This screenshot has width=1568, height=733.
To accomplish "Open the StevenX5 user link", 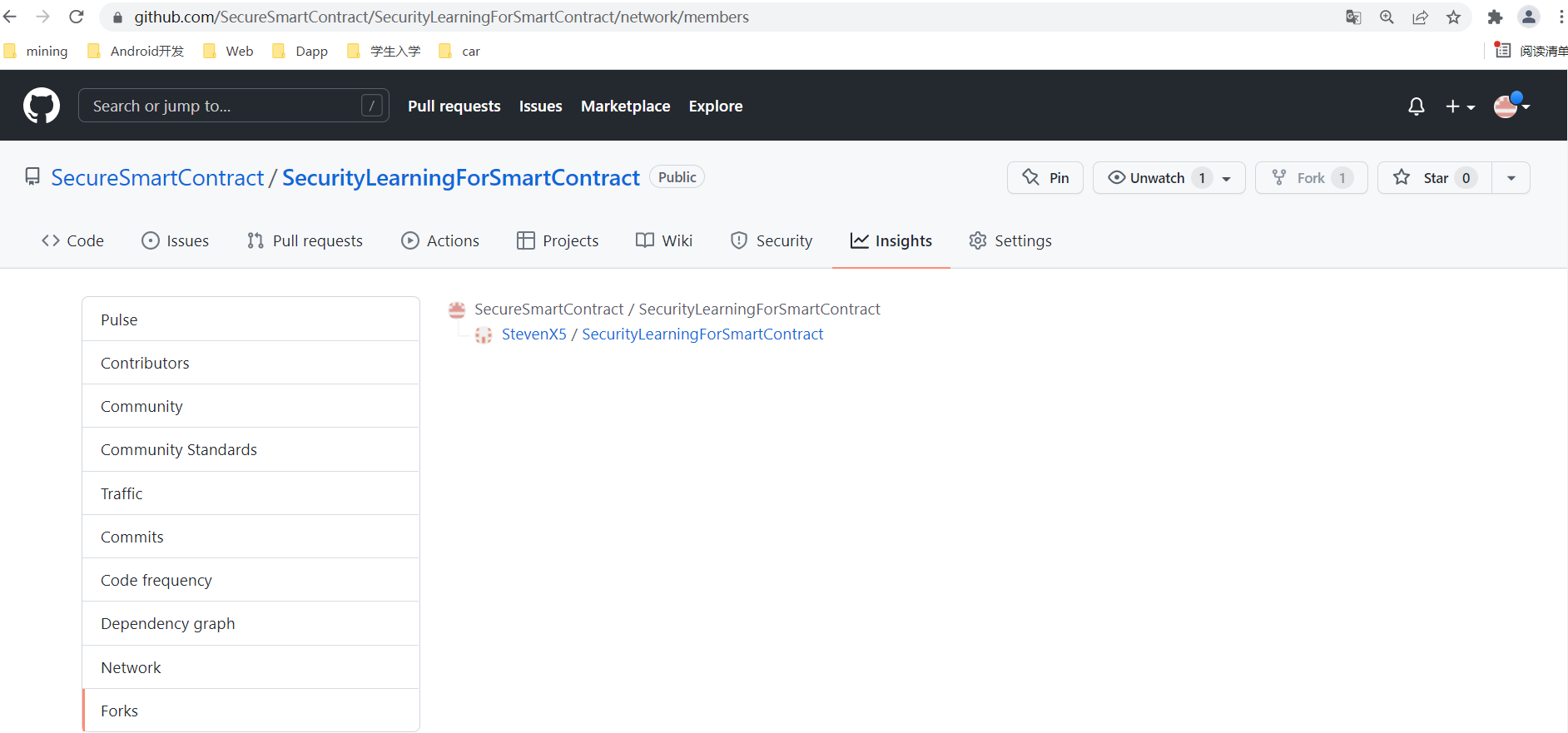I will coord(533,334).
